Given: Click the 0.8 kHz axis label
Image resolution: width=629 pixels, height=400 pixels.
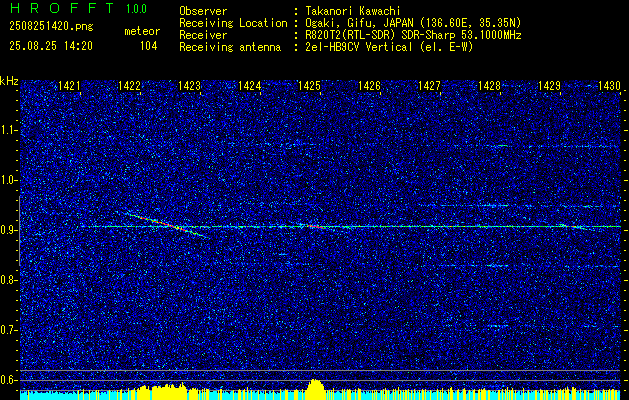Looking at the screenshot, I should [x=9, y=280].
